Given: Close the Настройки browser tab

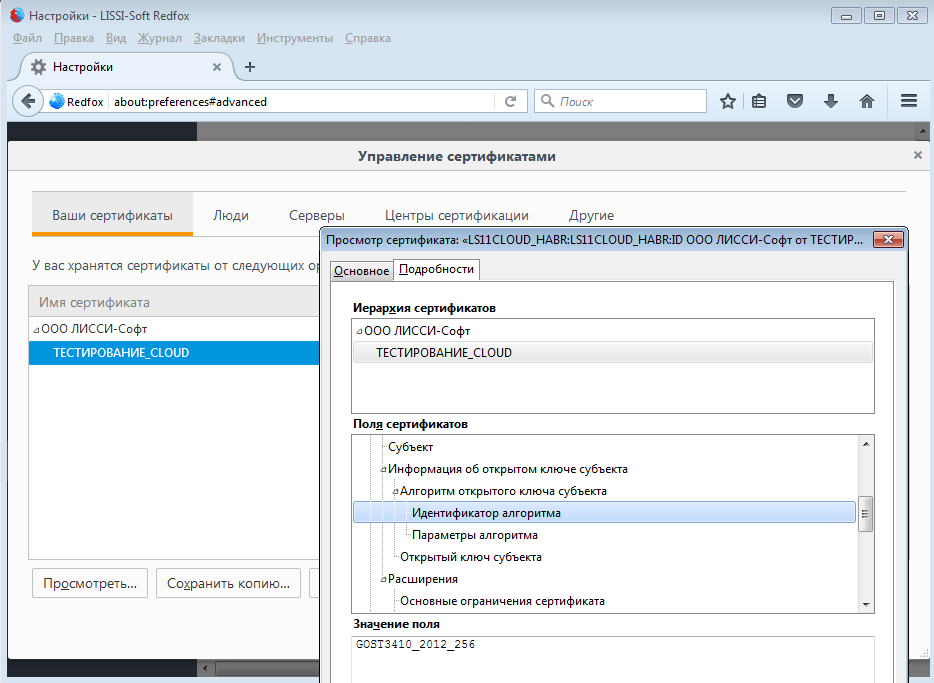Looking at the screenshot, I should pyautogui.click(x=217, y=67).
